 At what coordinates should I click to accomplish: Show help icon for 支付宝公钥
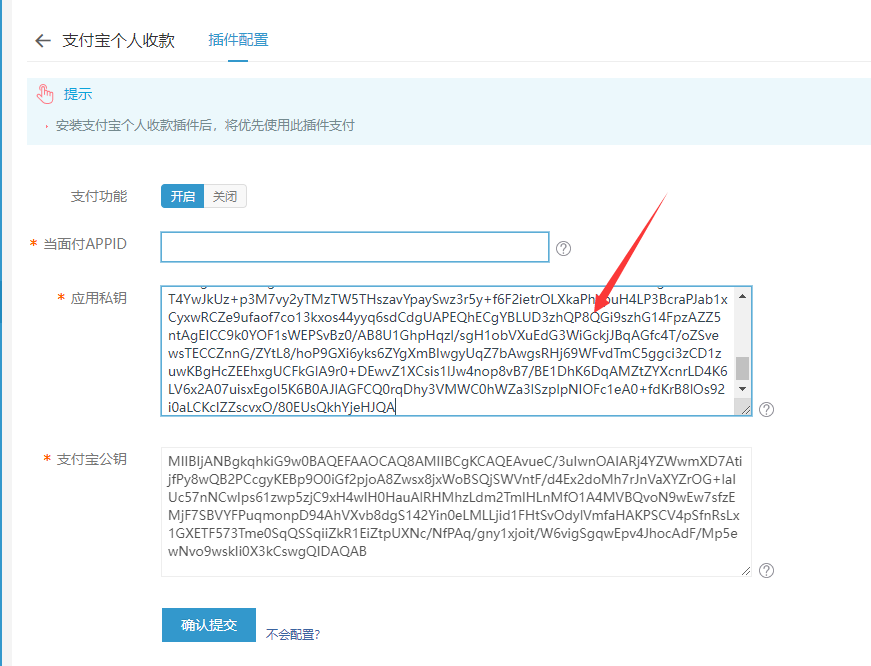[x=767, y=570]
